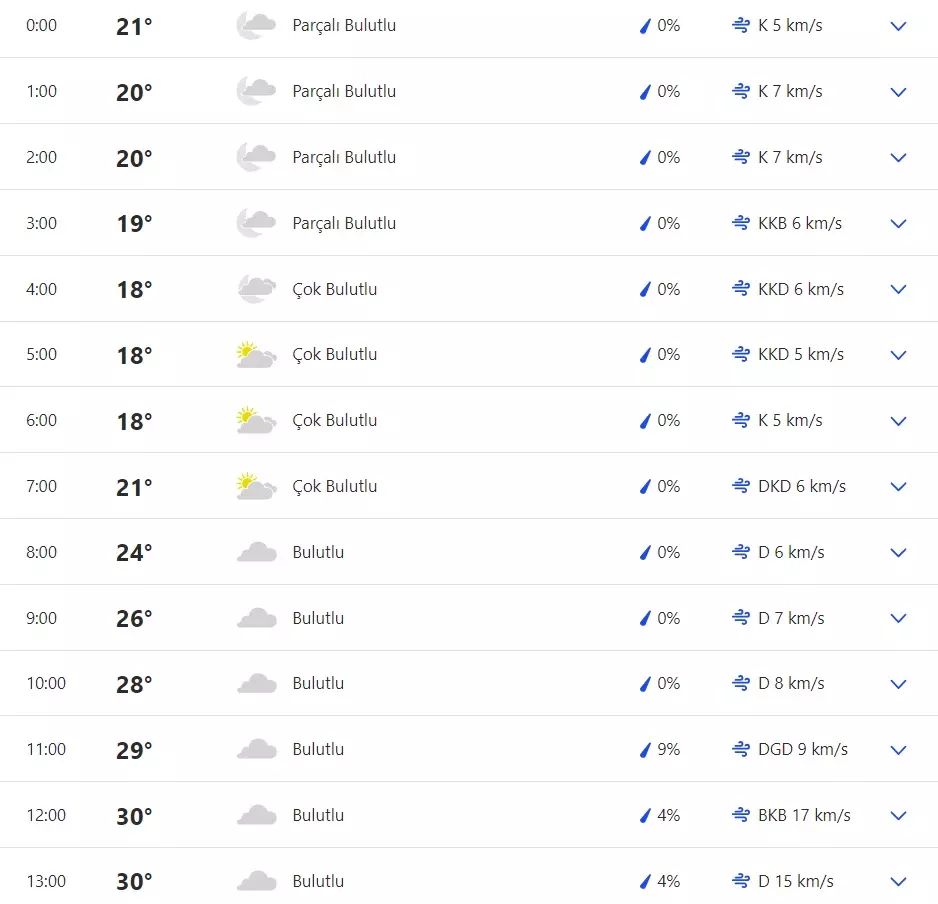Click the raindrop icon in the 13:00 row

tap(645, 881)
